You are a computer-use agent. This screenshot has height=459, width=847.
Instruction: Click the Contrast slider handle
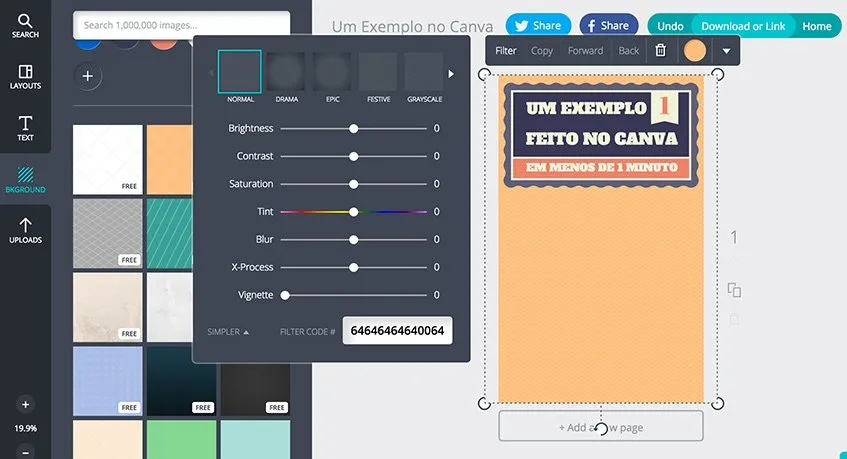click(353, 156)
